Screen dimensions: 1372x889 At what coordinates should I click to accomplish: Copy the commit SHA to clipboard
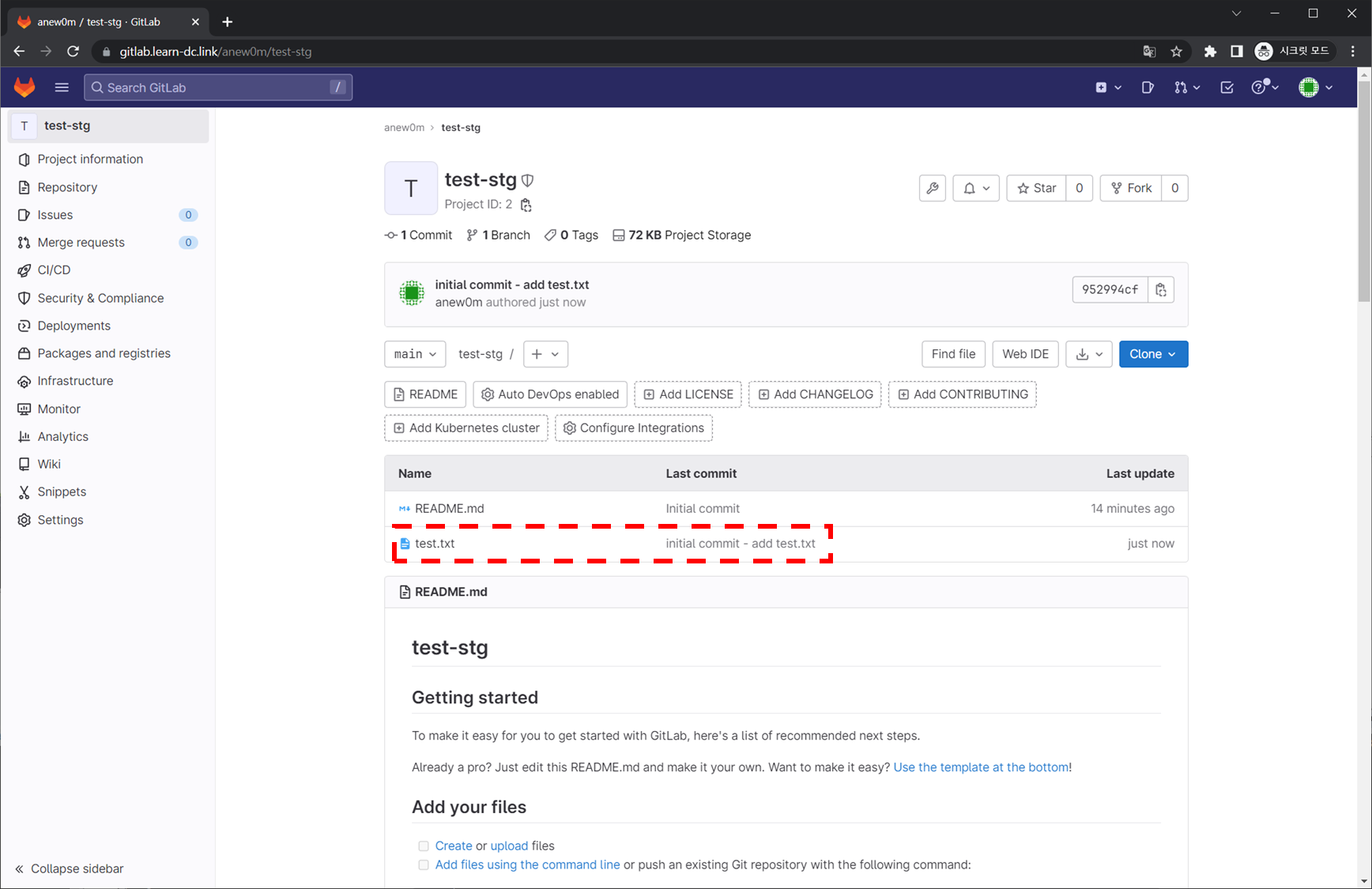coord(1160,290)
